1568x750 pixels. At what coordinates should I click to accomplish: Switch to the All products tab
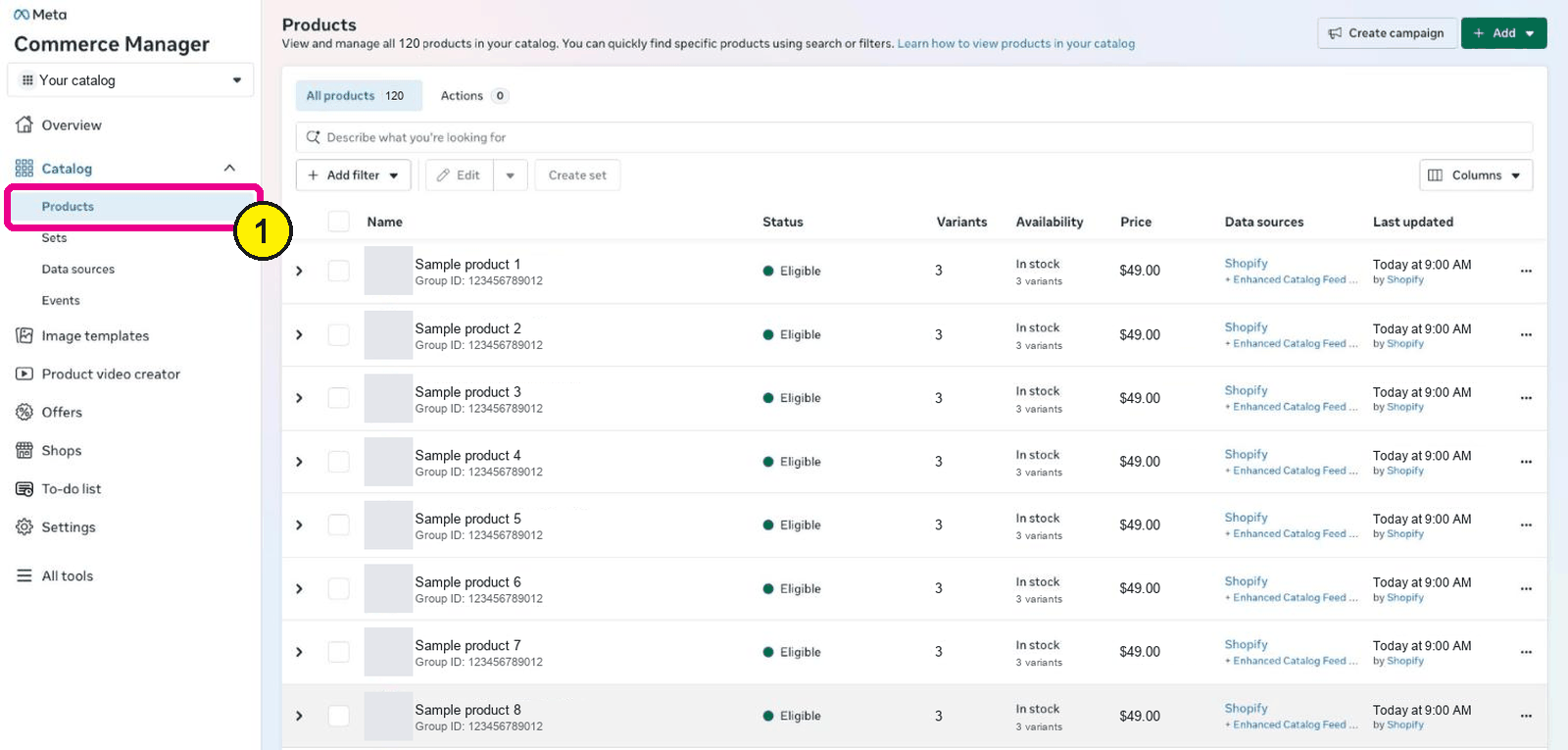tap(359, 95)
